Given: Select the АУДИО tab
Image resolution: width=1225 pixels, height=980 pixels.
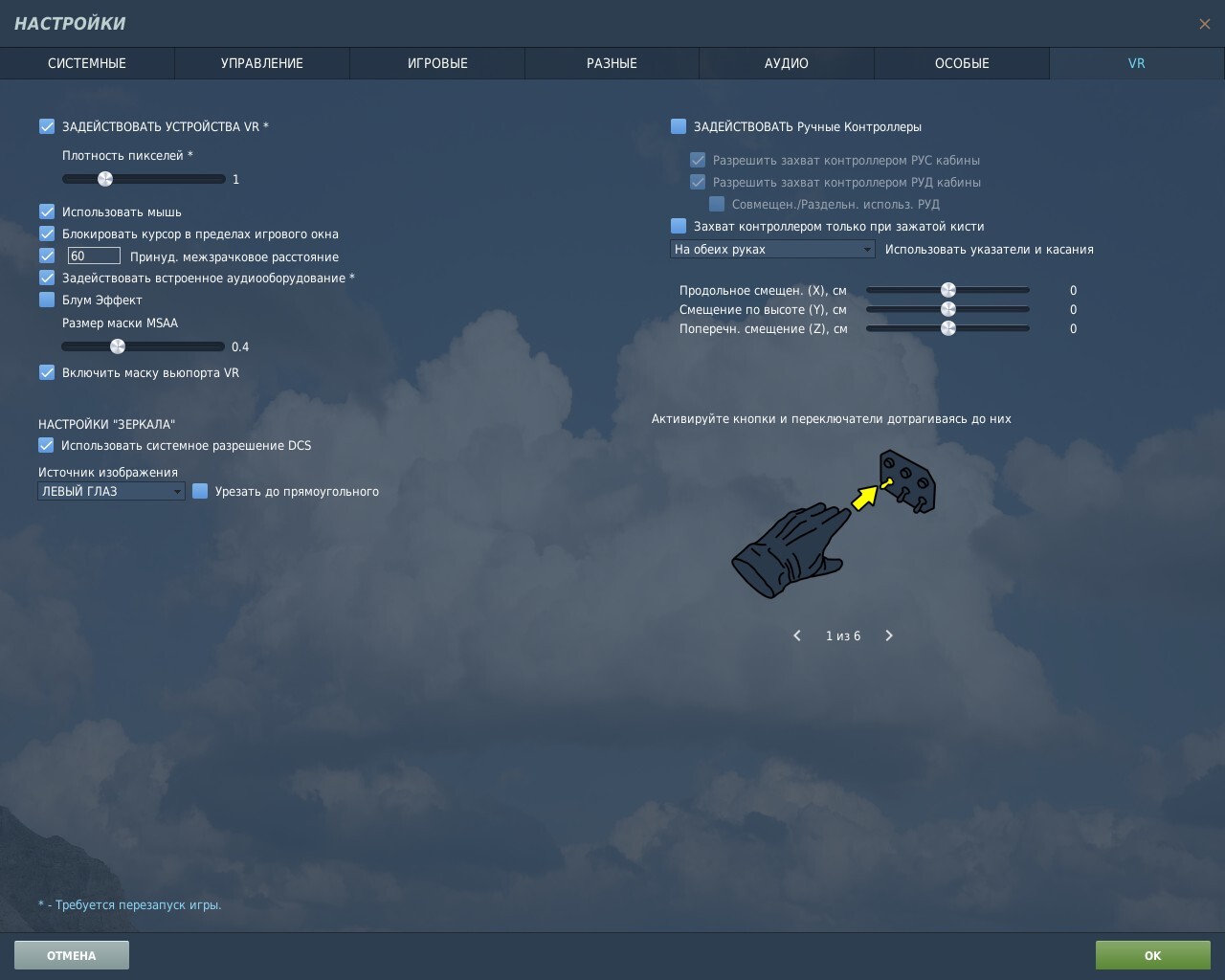Looking at the screenshot, I should (x=787, y=63).
